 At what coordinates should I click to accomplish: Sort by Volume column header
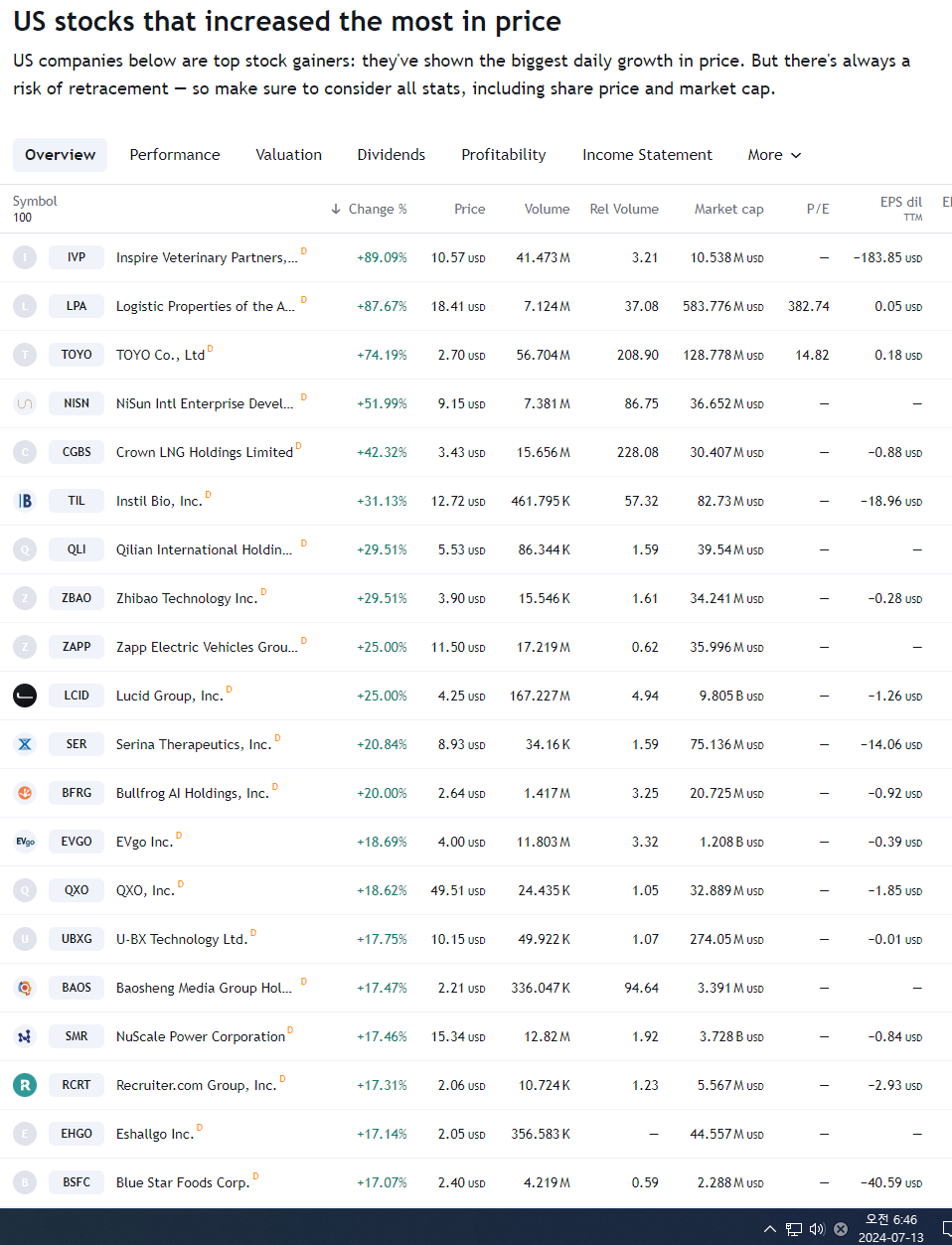click(548, 209)
